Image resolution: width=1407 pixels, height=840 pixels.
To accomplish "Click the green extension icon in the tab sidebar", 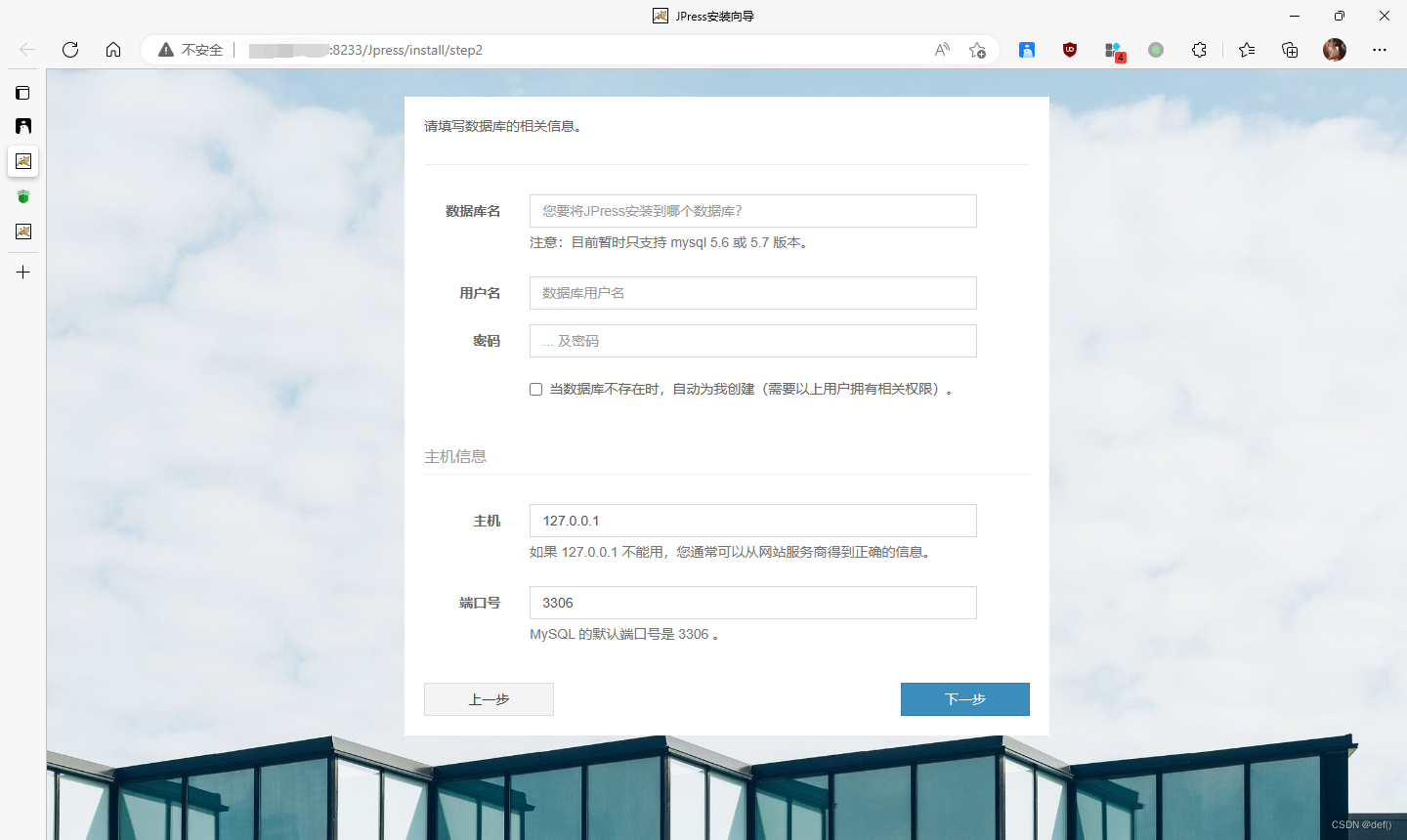I will click(22, 196).
